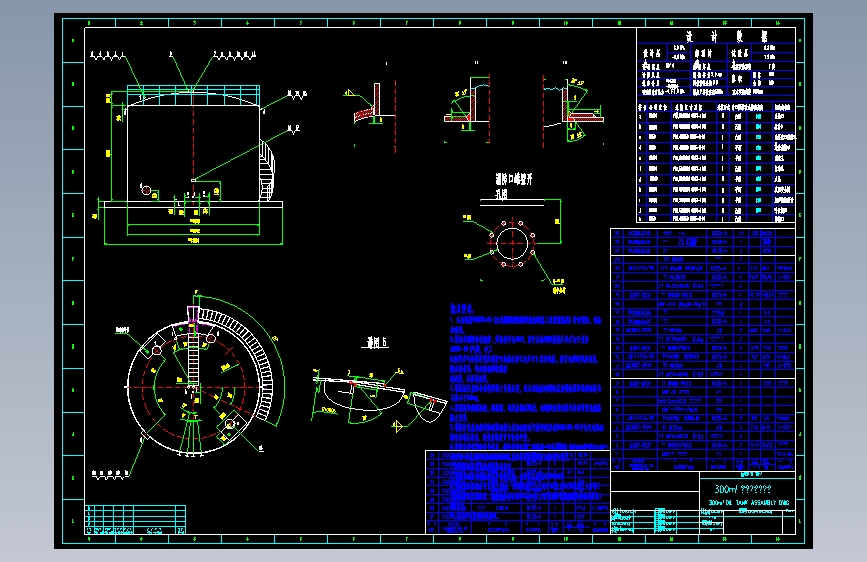This screenshot has width=867, height=562.
Task: Select the revision table in the sheet corner
Action: click(135, 520)
